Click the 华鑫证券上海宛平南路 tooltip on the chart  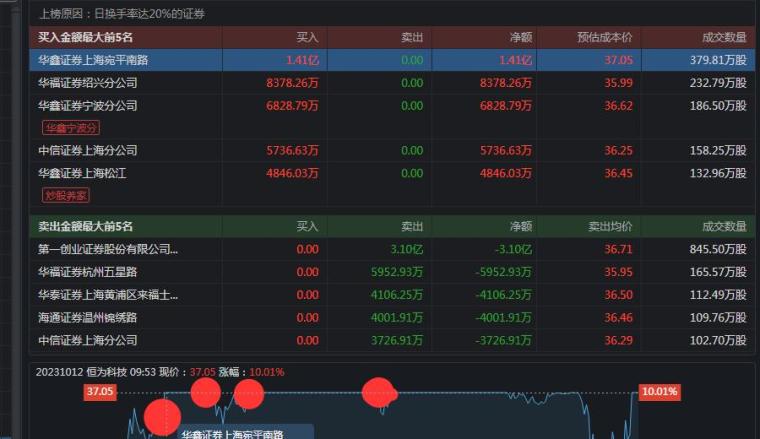(247, 432)
